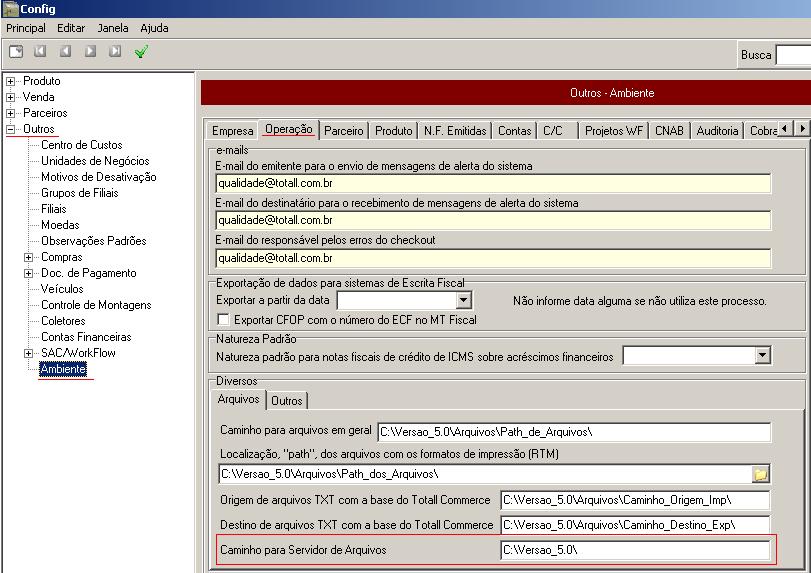Select Grupos de Filiais in tree
The width and height of the screenshot is (811, 573).
coord(80,193)
